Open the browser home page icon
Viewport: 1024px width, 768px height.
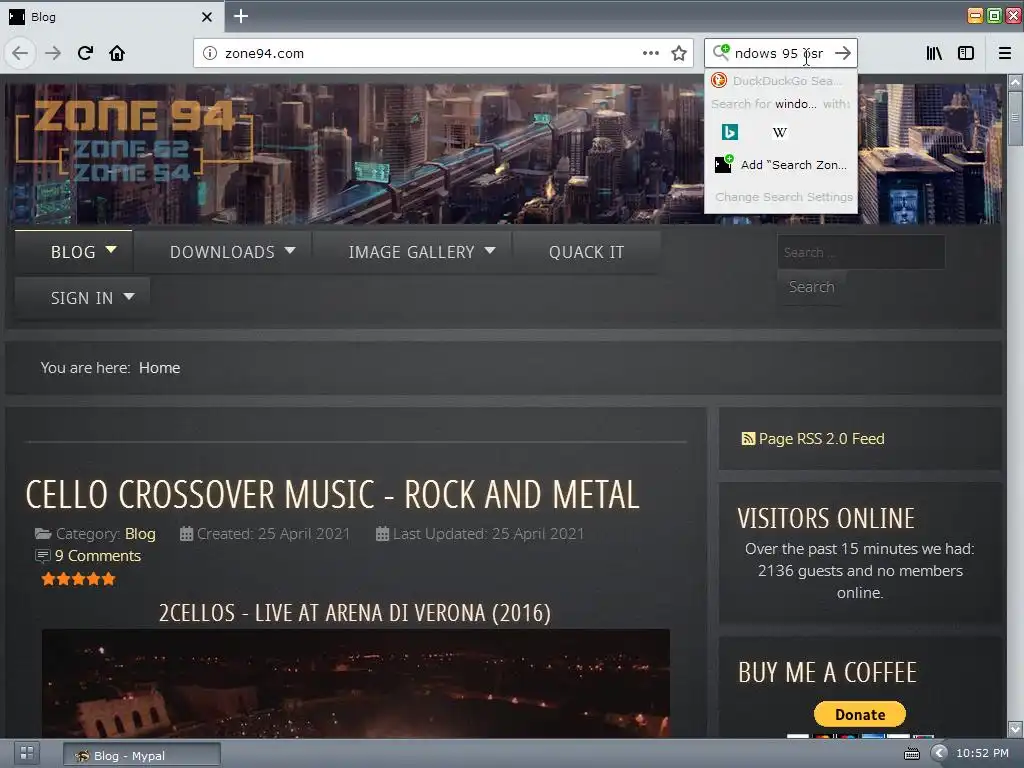pos(117,53)
